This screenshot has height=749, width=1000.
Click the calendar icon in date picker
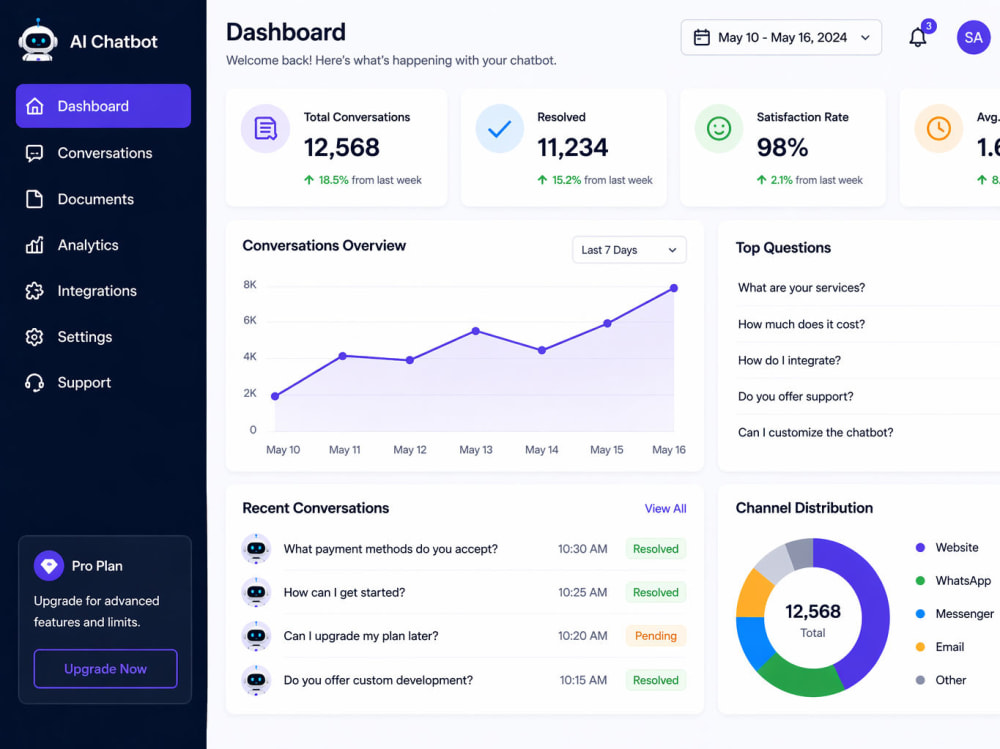tap(702, 38)
